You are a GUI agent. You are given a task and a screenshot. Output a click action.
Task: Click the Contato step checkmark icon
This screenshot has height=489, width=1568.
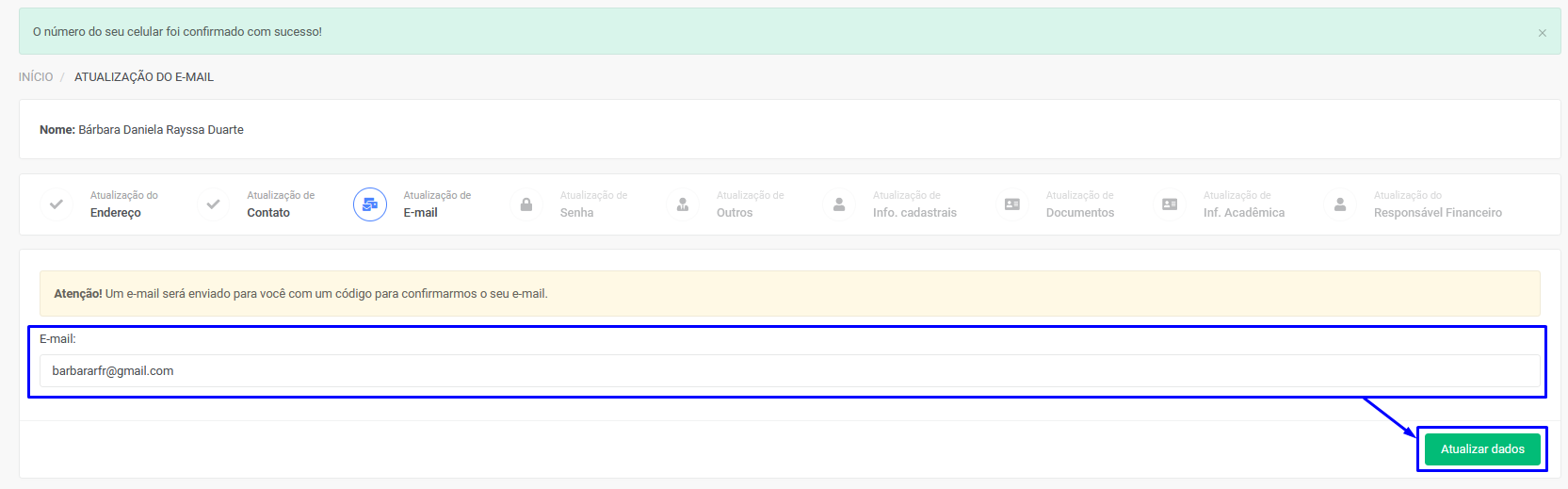214,204
